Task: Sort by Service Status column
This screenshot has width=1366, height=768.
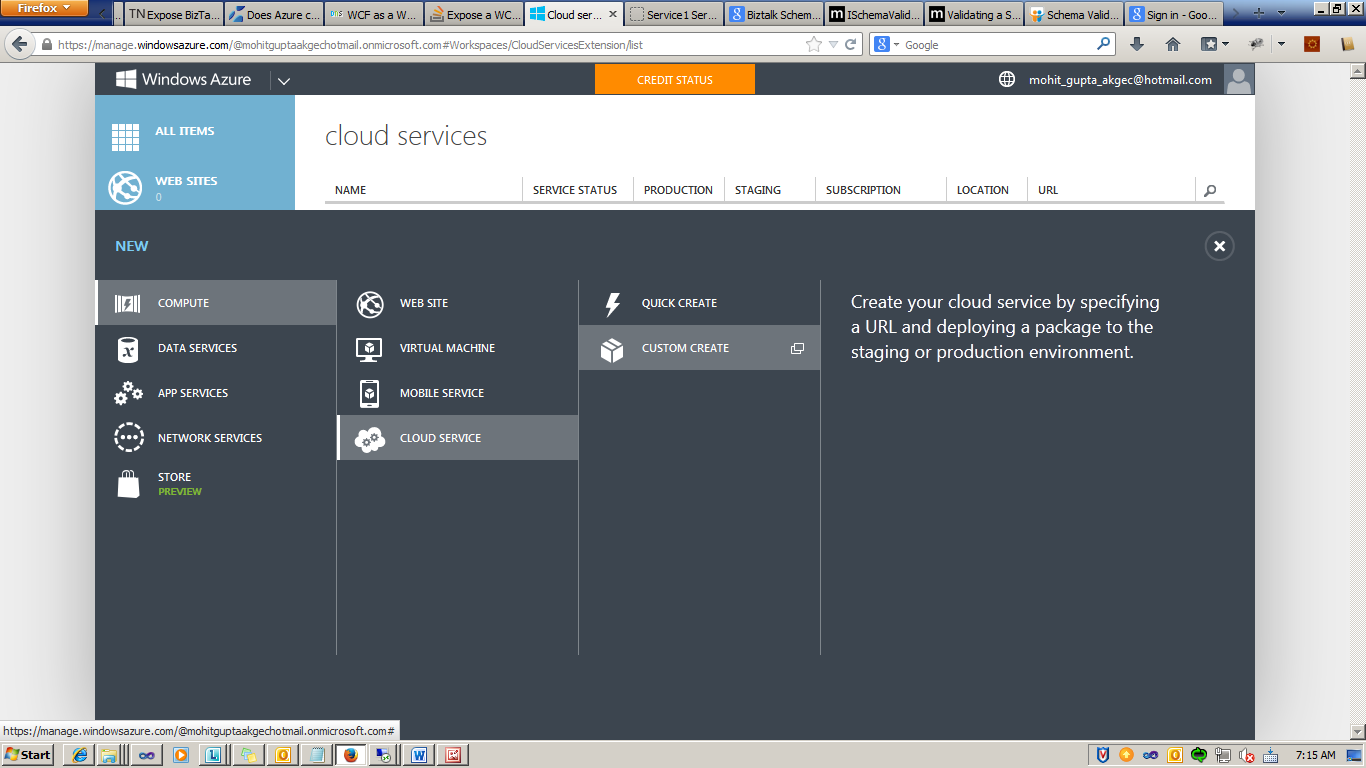Action: coord(575,190)
